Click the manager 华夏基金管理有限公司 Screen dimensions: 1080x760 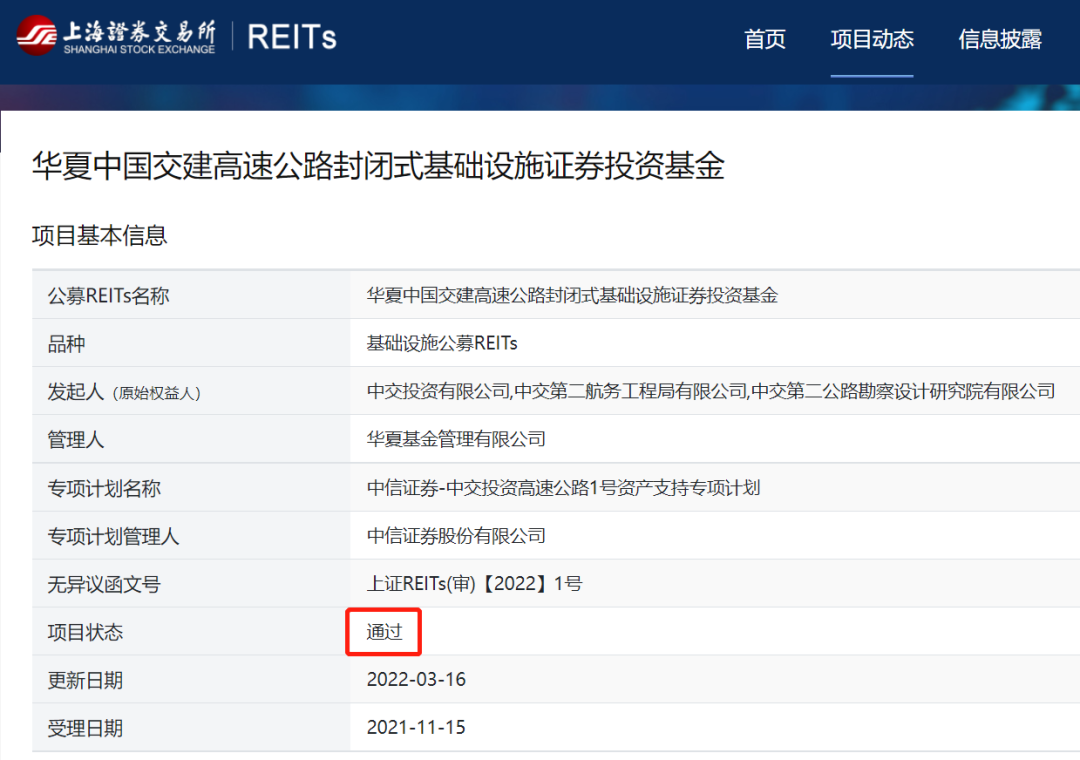tap(456, 439)
